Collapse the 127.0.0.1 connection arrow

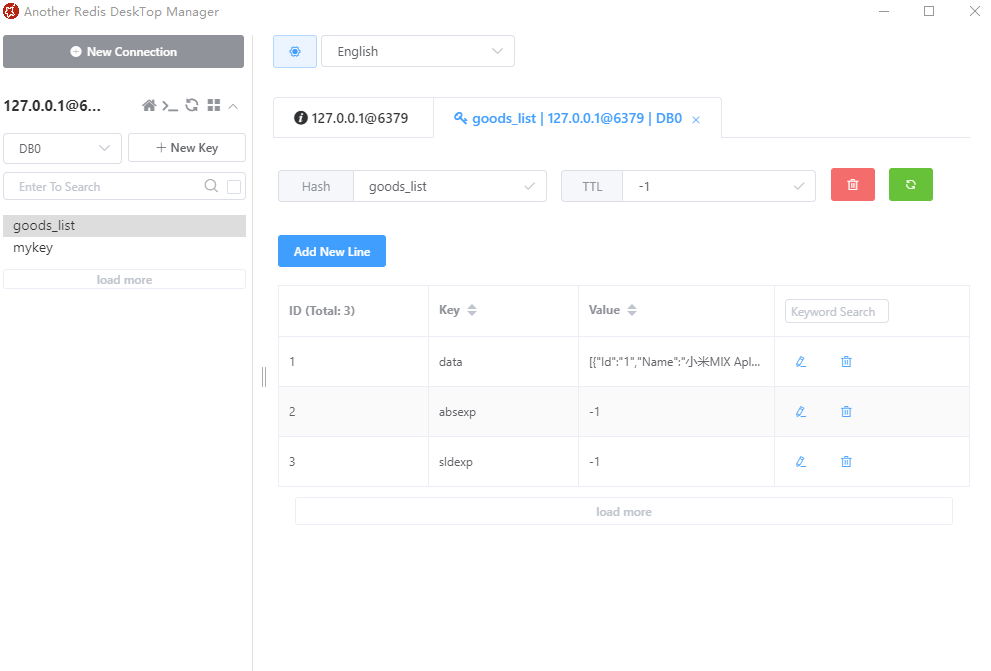[x=233, y=106]
